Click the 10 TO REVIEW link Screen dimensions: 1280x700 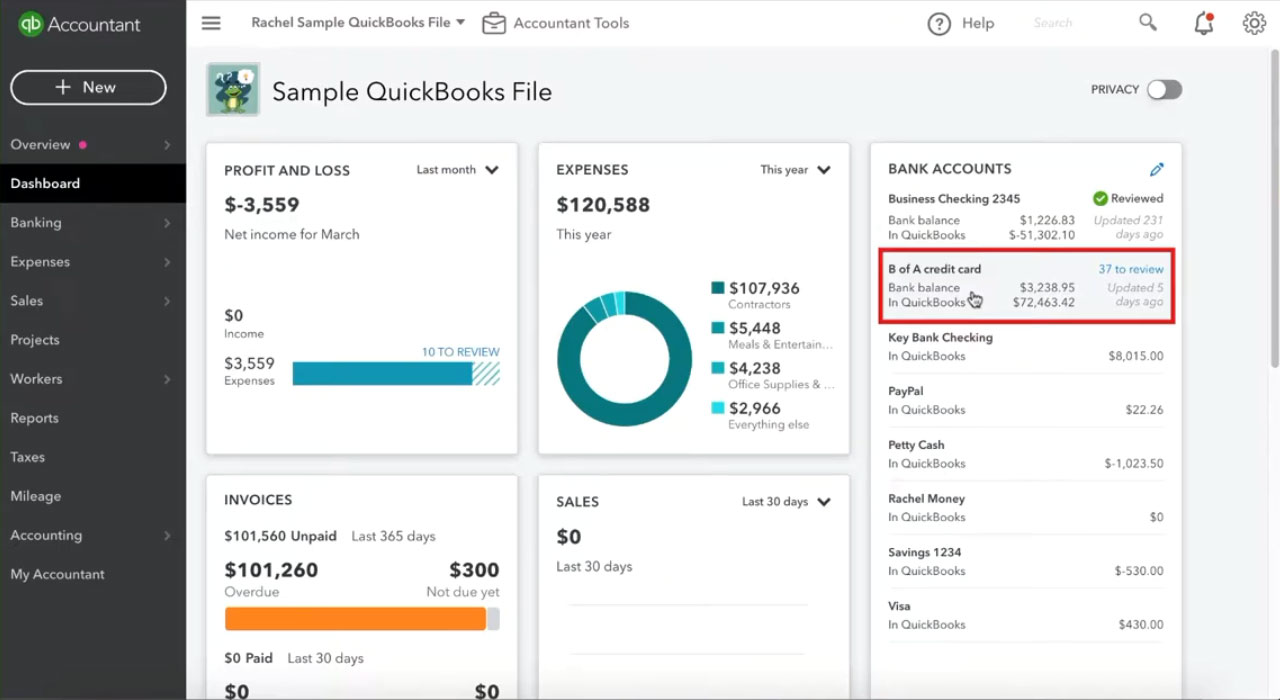(x=460, y=352)
